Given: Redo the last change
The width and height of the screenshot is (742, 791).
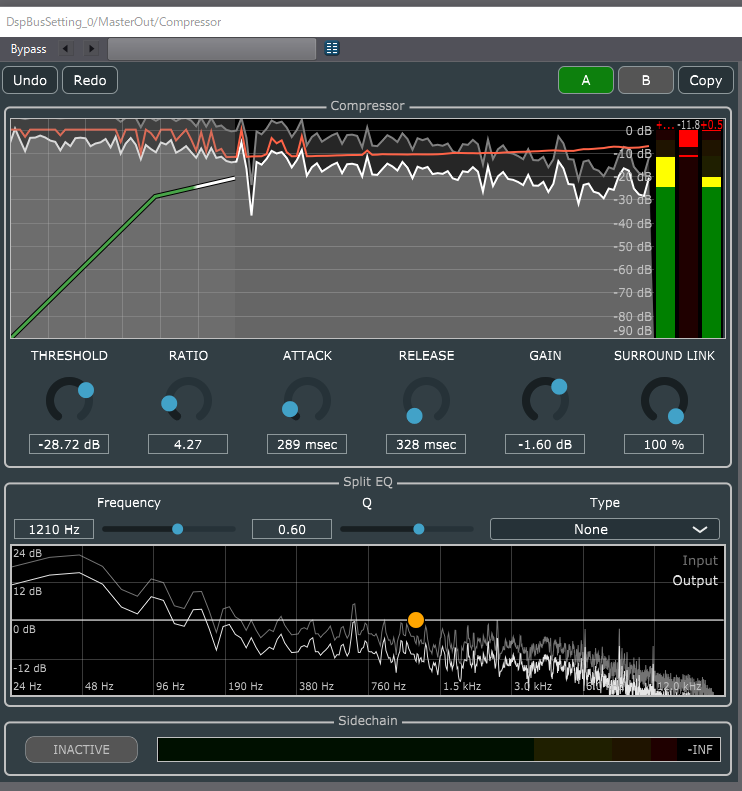Looking at the screenshot, I should (x=90, y=80).
